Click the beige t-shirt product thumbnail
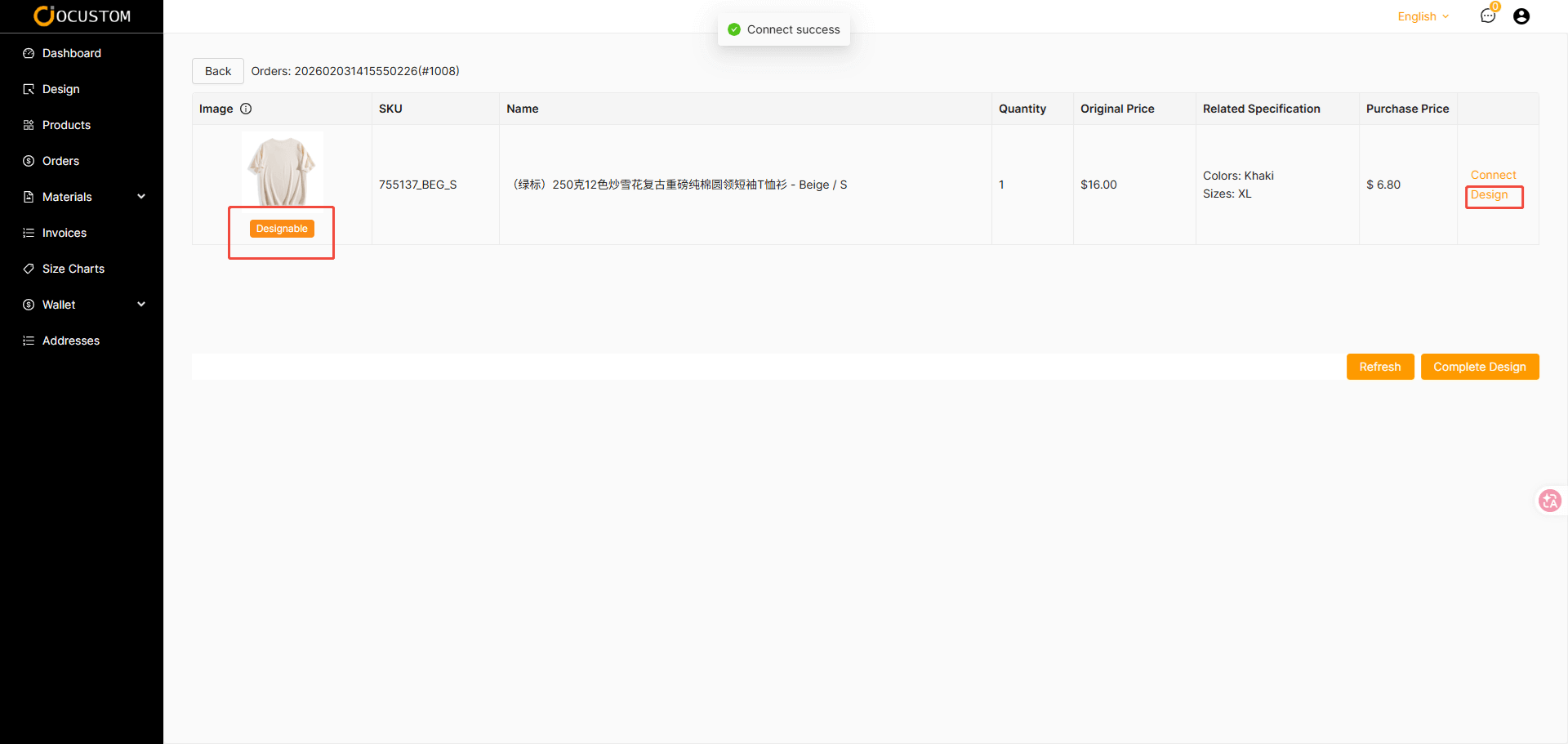Viewport: 1568px width, 744px height. click(x=282, y=170)
